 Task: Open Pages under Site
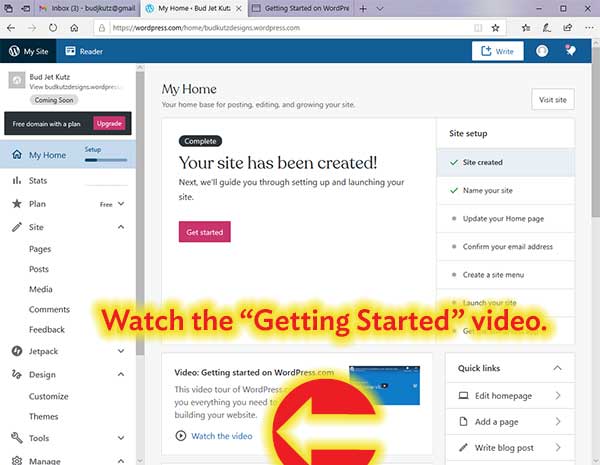coord(40,249)
